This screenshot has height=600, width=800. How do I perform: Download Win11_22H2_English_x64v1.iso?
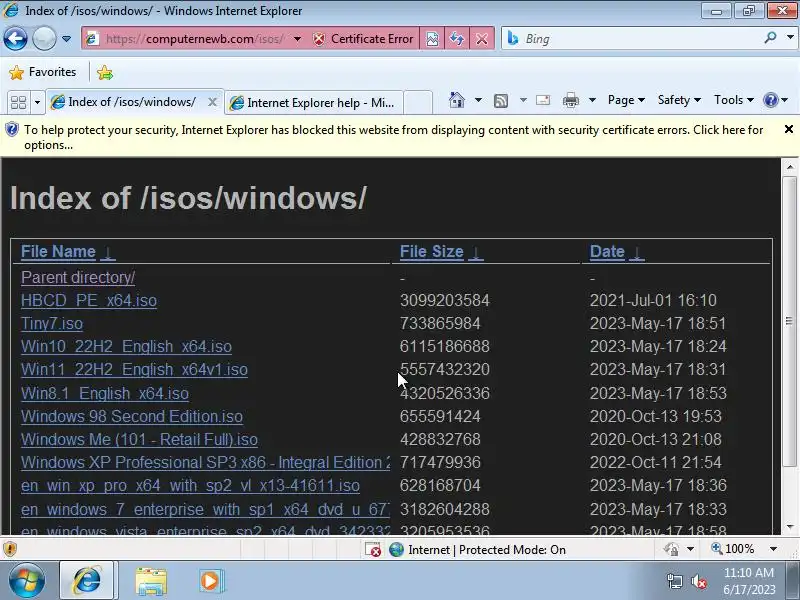pos(134,369)
